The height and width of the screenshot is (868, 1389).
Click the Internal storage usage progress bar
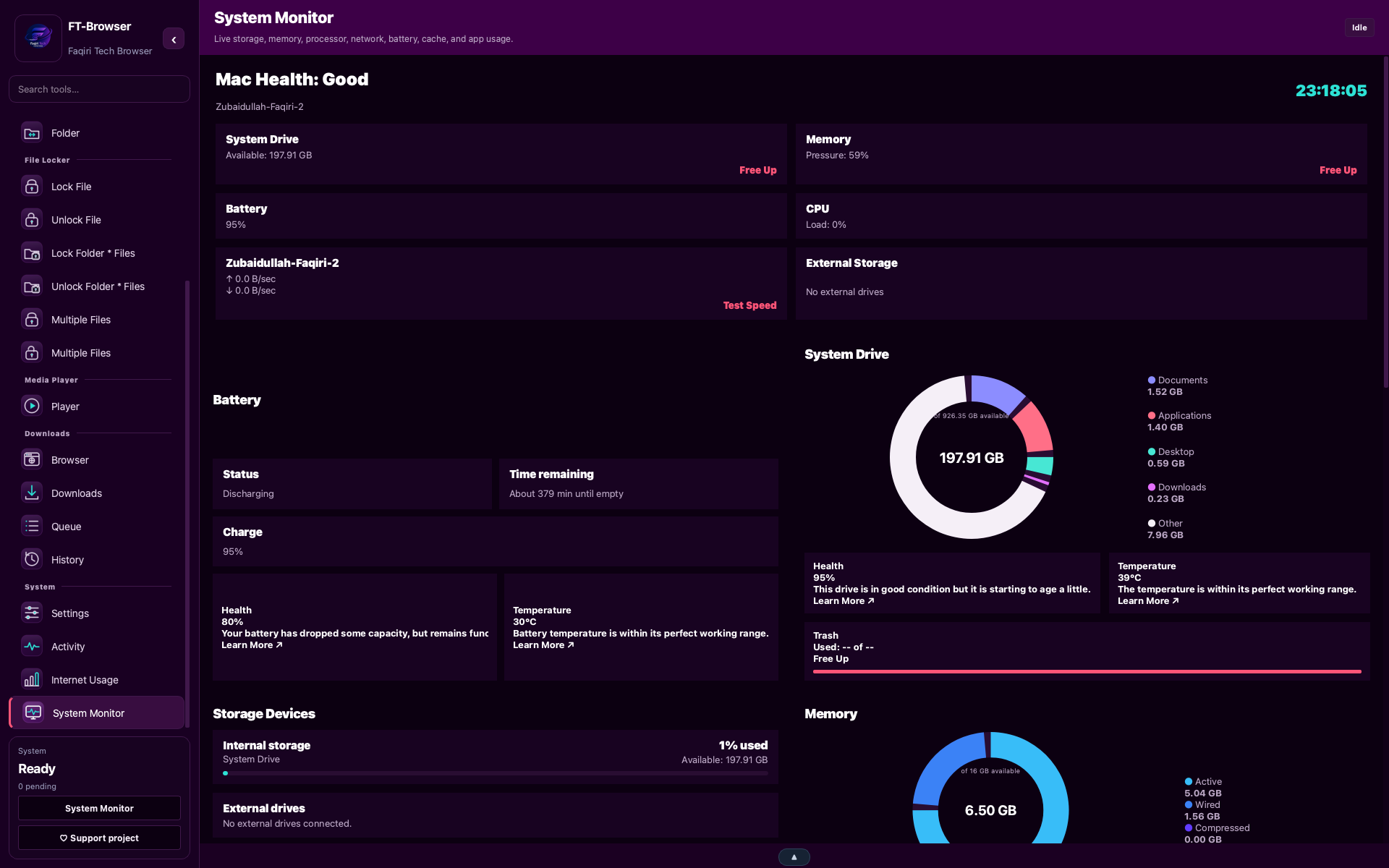pos(496,773)
